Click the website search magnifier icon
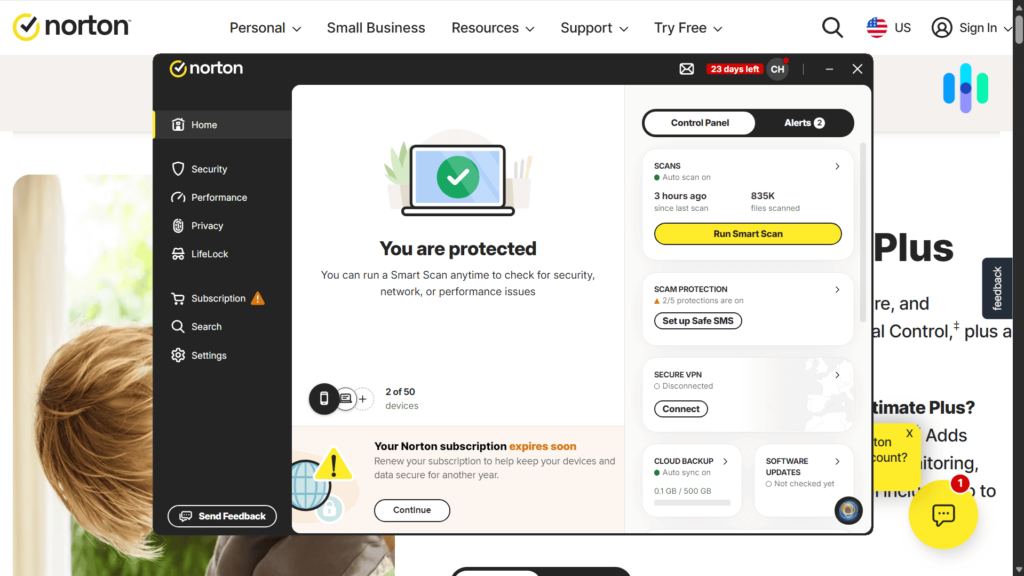The width and height of the screenshot is (1024, 576). coord(832,28)
